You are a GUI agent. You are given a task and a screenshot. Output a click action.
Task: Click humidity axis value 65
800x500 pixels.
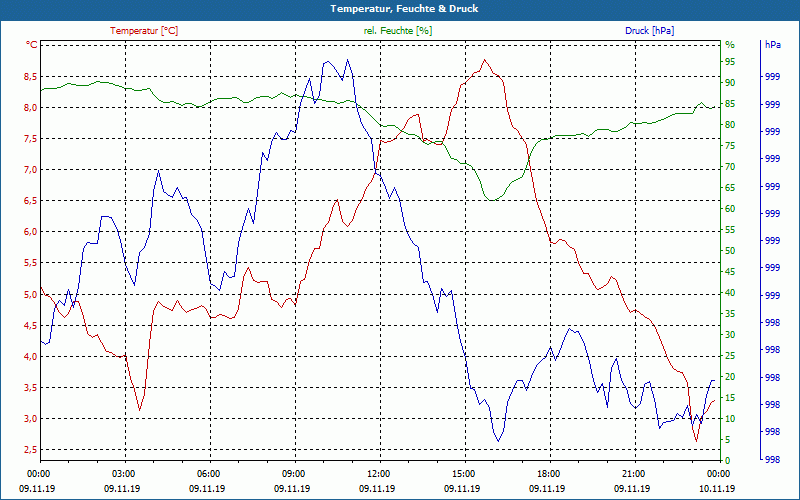pos(730,188)
